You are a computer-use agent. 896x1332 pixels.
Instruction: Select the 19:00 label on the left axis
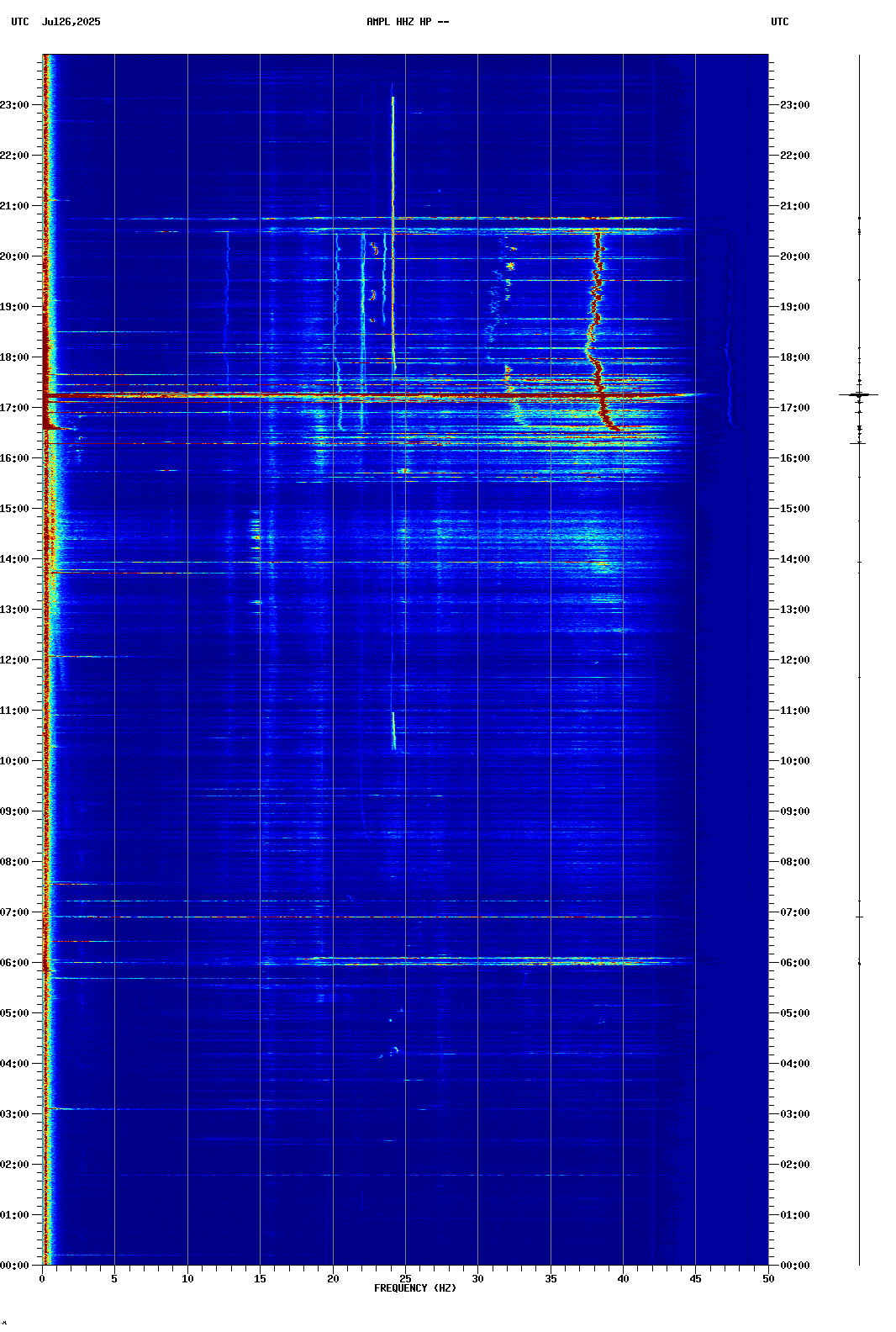pyautogui.click(x=14, y=307)
